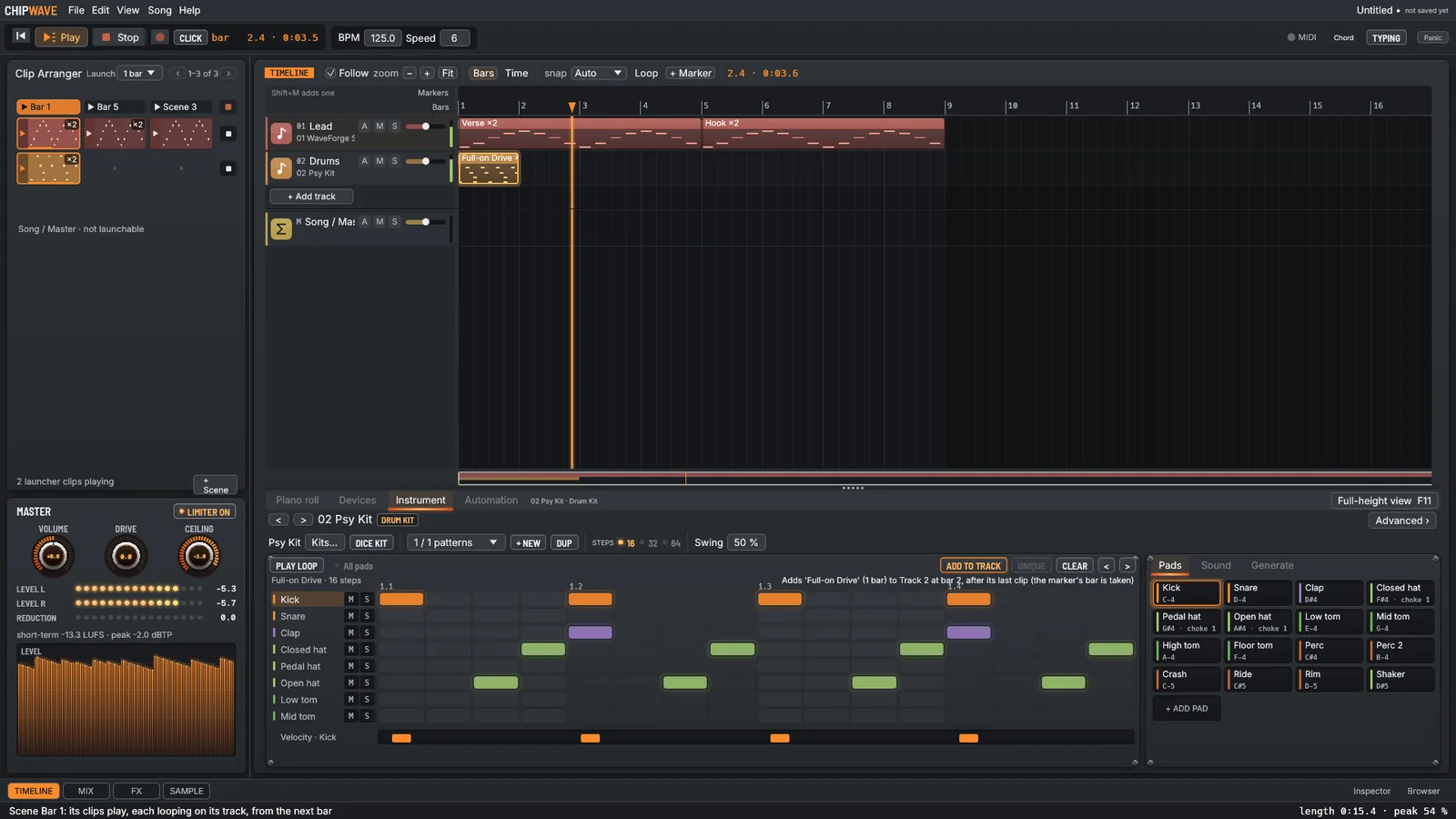Image resolution: width=1456 pixels, height=819 pixels.
Task: Adjust the Lead track volume slider
Action: click(425, 126)
